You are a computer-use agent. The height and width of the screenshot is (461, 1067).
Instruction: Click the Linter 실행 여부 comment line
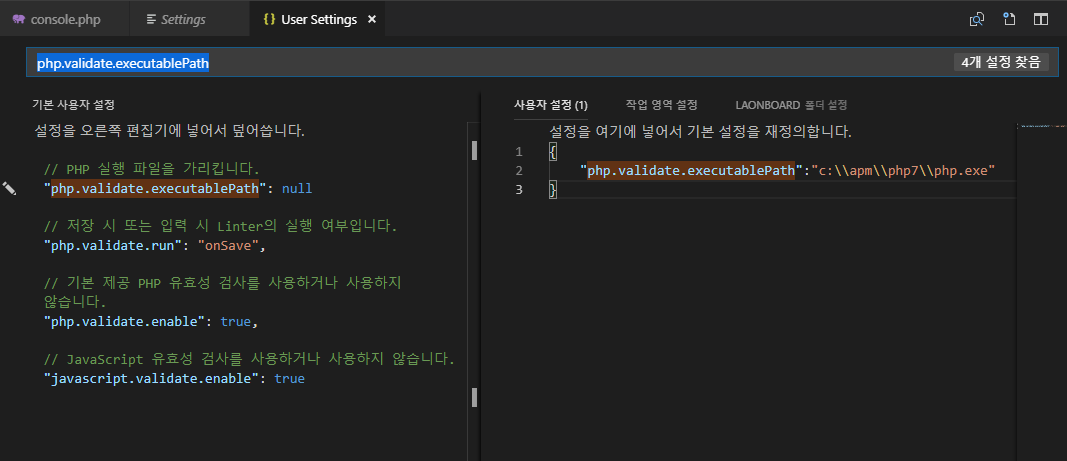[x=220, y=226]
